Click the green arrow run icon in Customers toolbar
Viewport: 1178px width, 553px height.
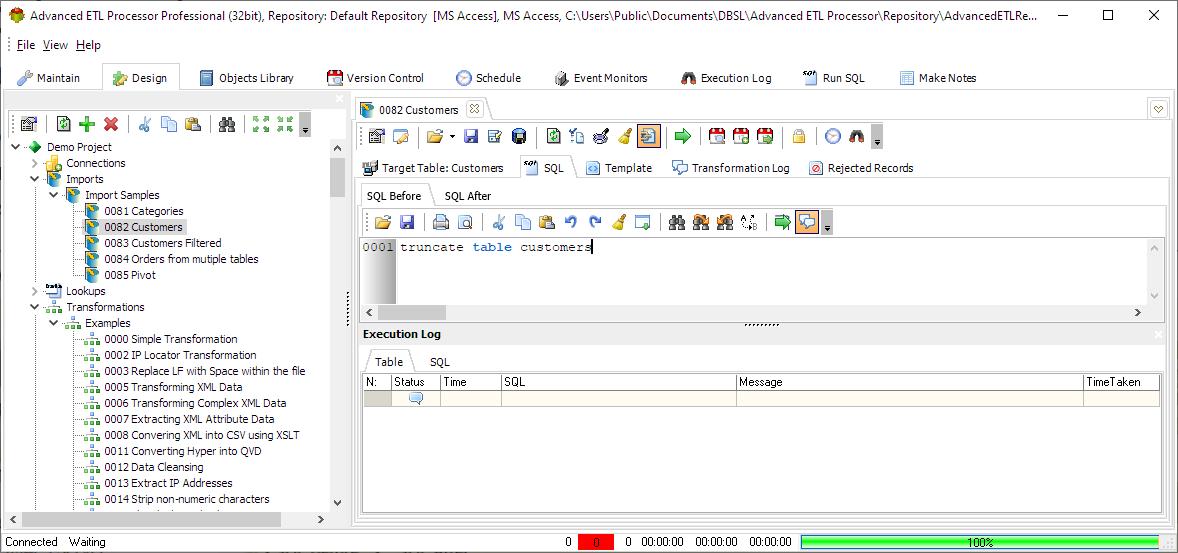pos(682,136)
